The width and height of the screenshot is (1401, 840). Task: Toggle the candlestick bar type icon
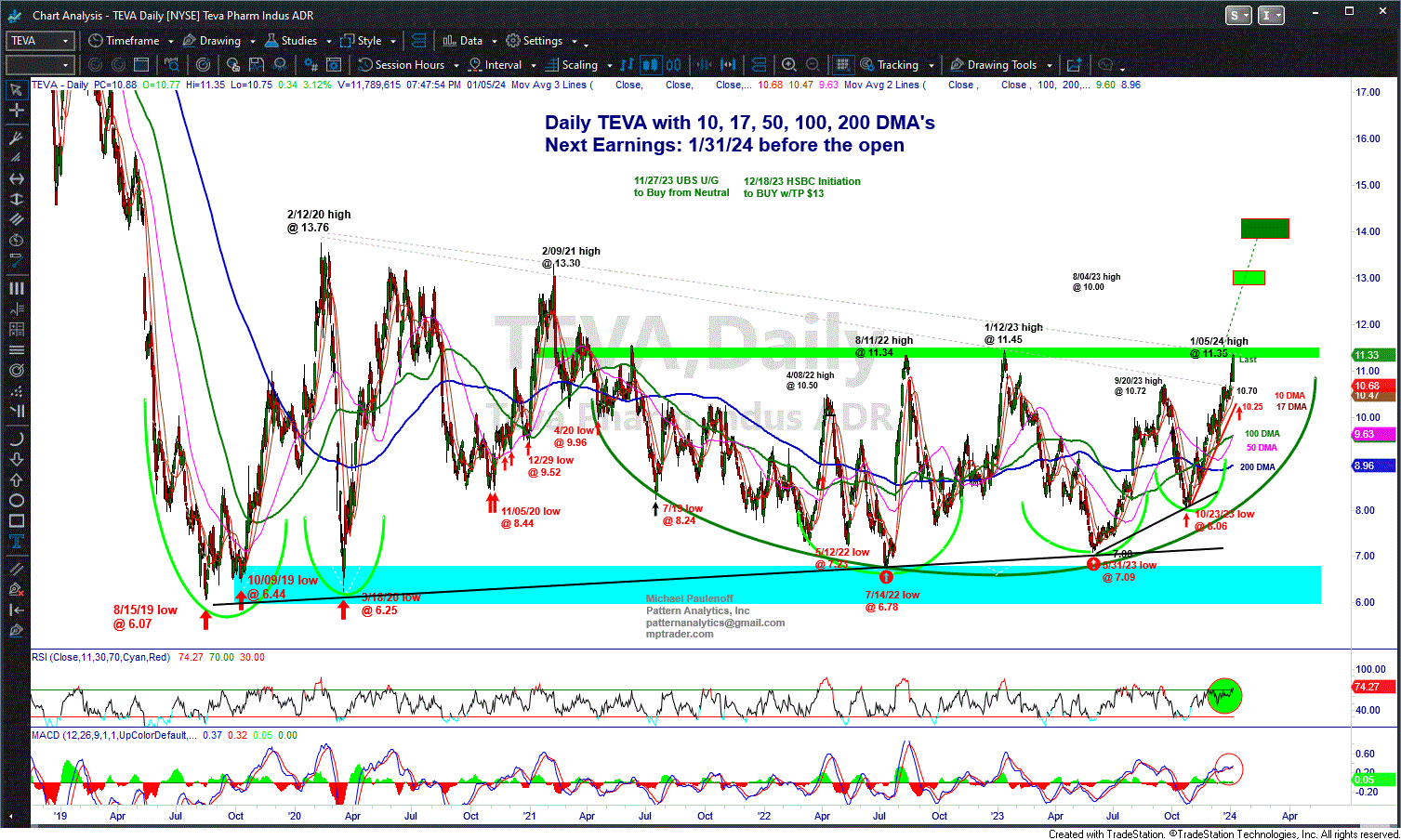(x=651, y=65)
